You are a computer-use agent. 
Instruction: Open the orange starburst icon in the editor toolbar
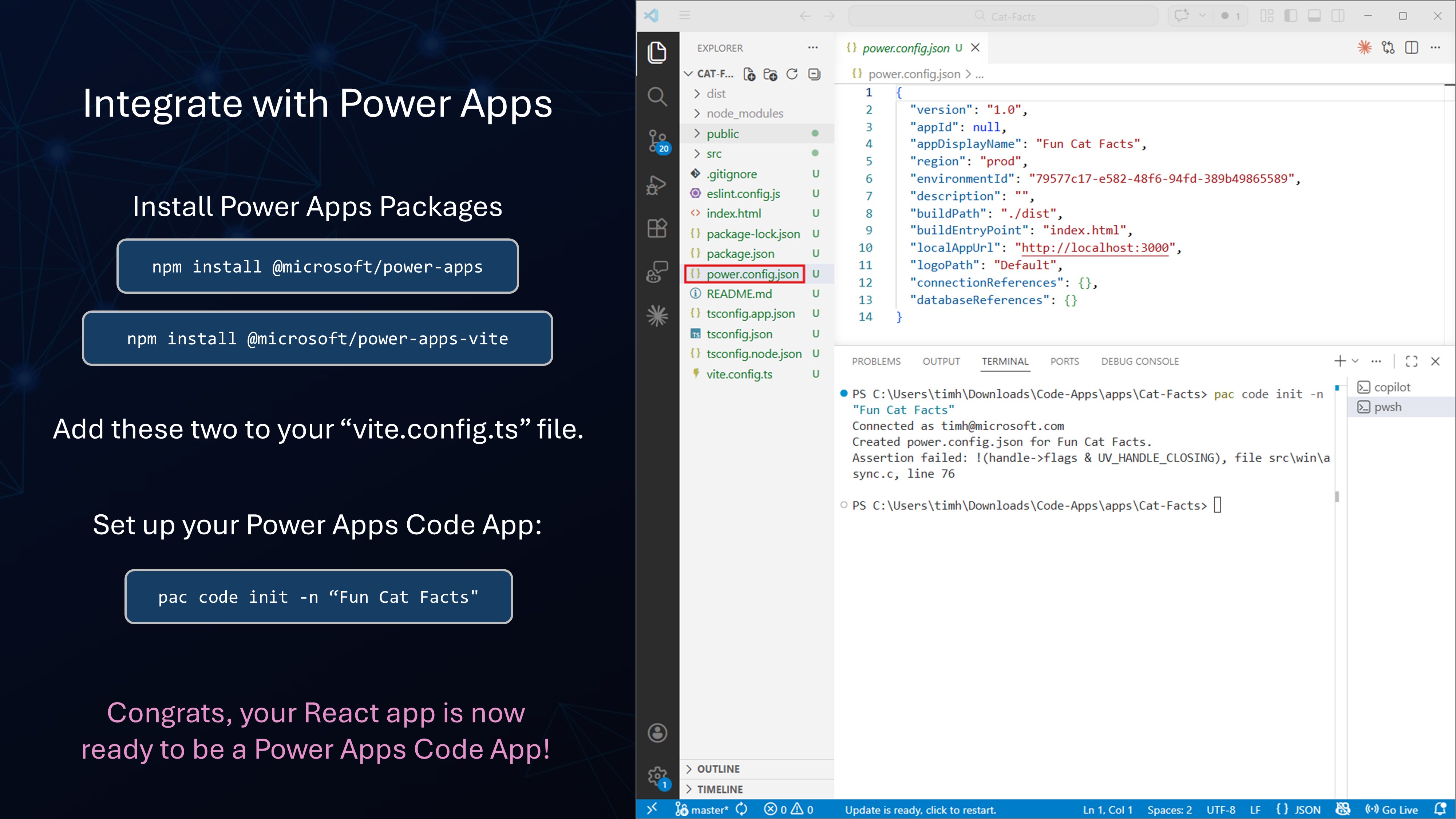coord(1364,48)
